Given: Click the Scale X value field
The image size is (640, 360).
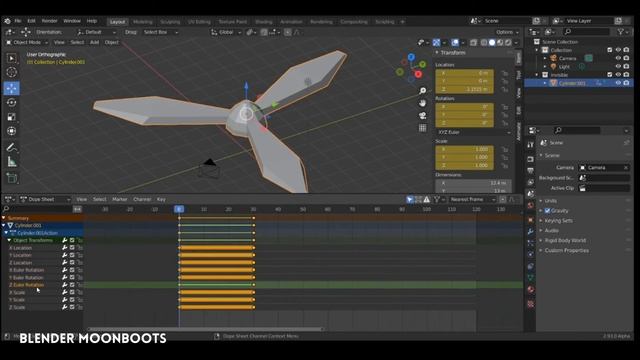Looking at the screenshot, I should 464,149.
